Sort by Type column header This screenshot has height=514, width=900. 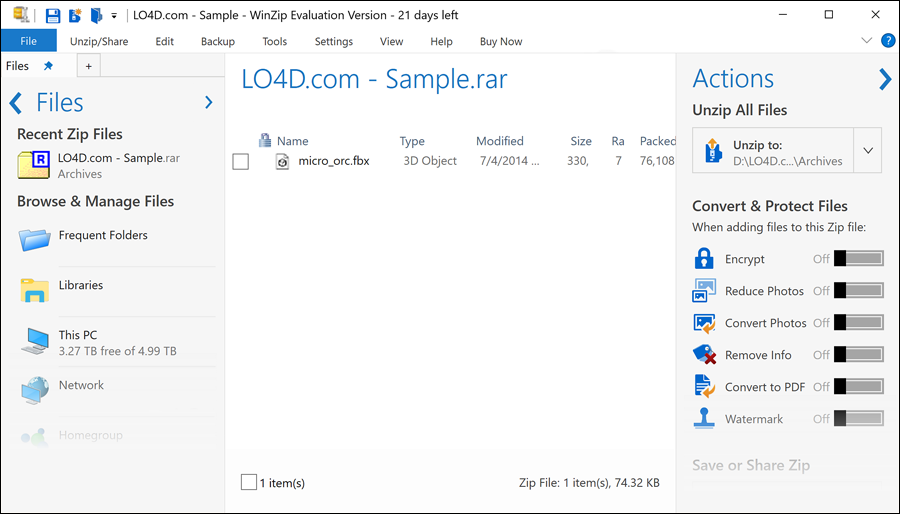click(412, 141)
